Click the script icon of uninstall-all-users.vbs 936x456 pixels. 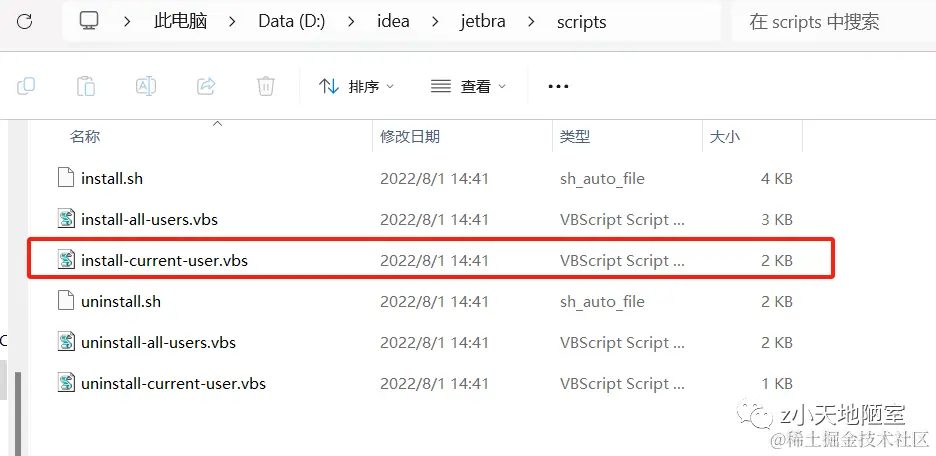pos(66,343)
